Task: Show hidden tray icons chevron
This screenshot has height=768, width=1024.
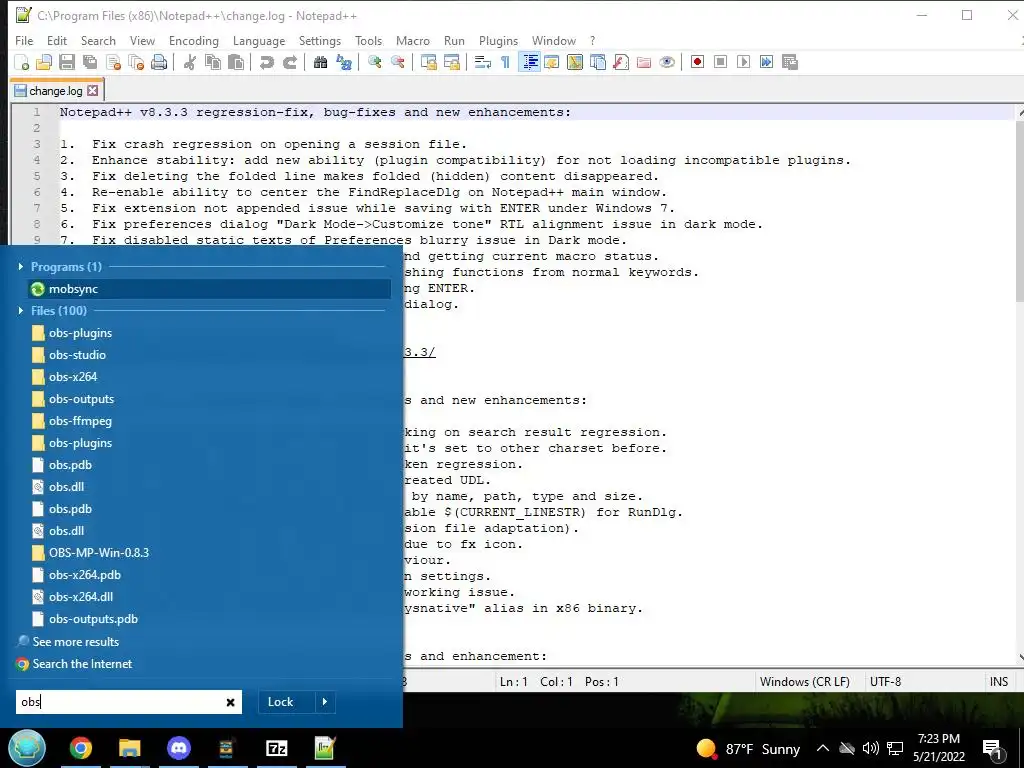Action: click(x=823, y=748)
